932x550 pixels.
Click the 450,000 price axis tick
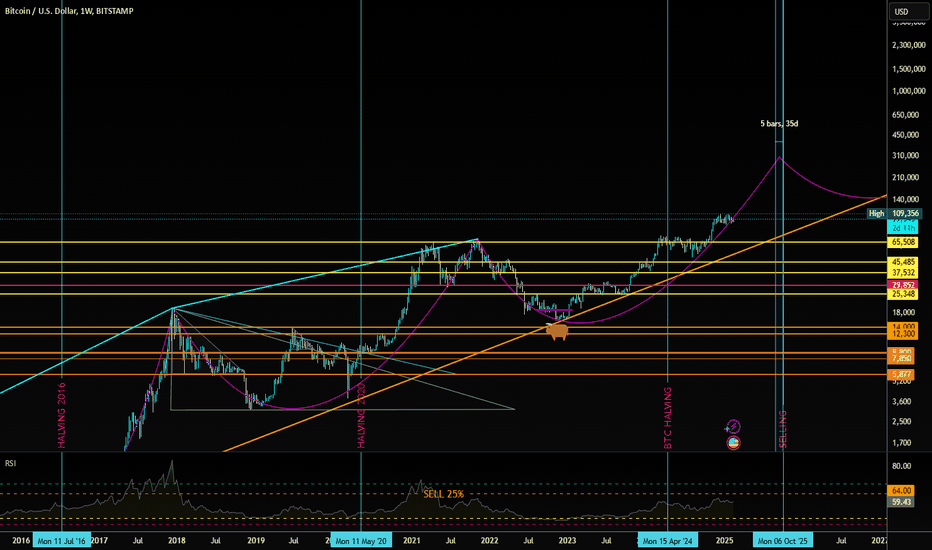905,135
